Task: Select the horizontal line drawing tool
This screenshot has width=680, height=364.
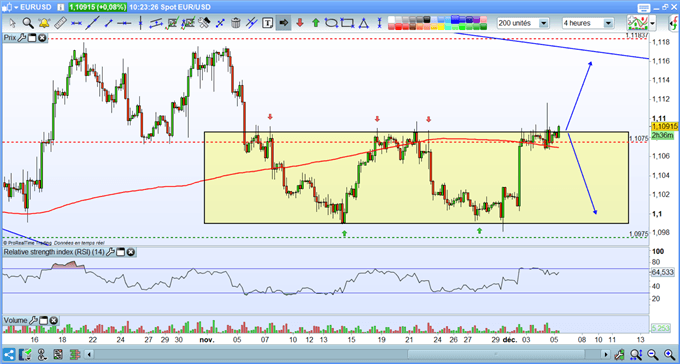Action: (x=76, y=23)
